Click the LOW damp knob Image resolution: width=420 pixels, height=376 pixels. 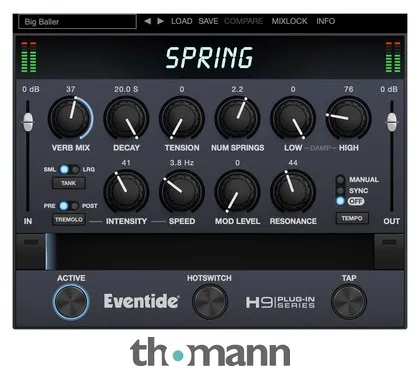(293, 118)
